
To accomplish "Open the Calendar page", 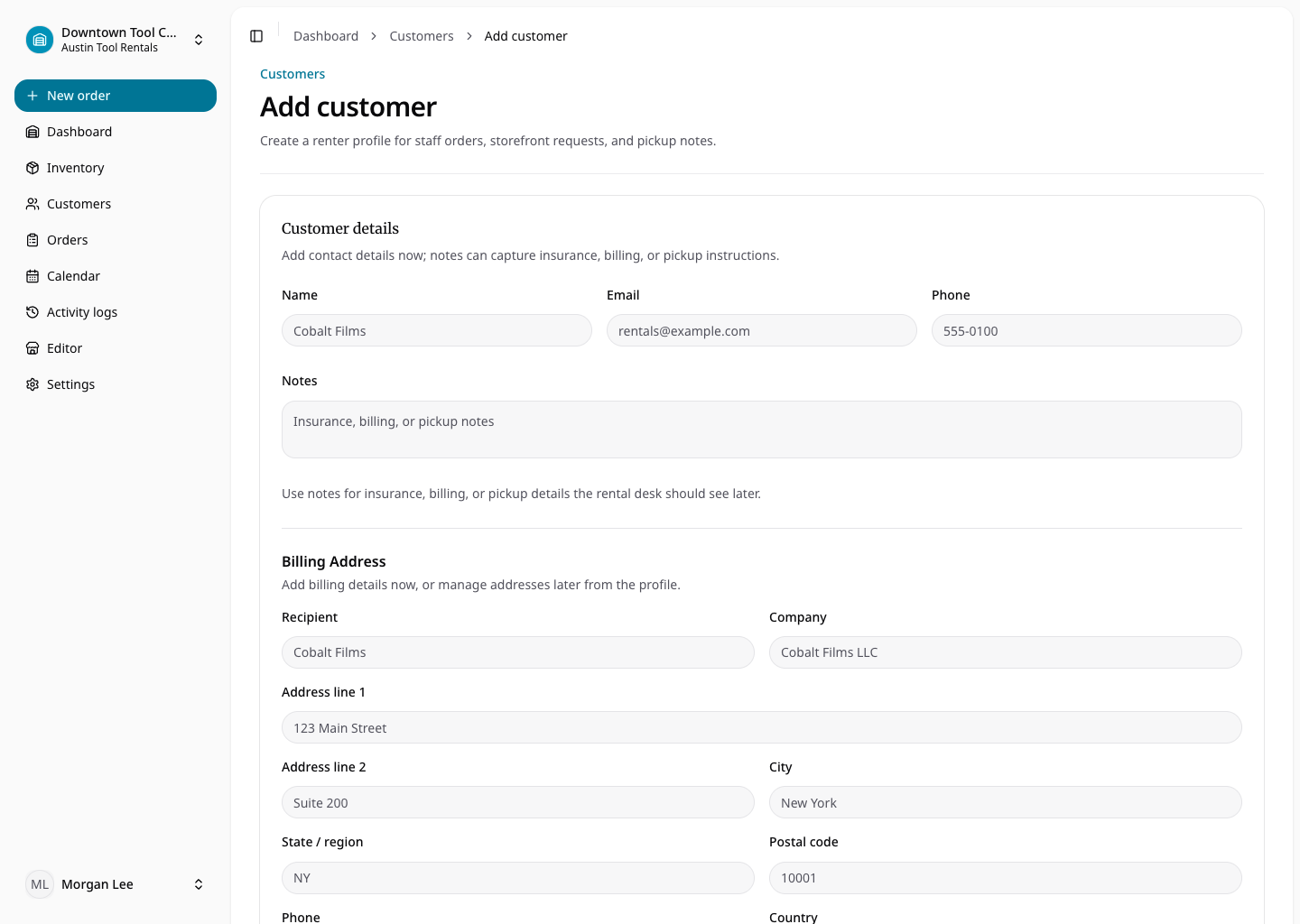I will (x=116, y=276).
